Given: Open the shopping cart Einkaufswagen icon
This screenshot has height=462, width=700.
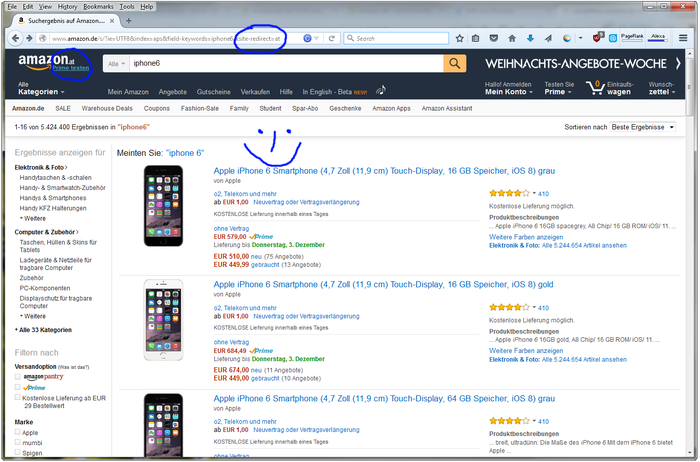Looking at the screenshot, I should pyautogui.click(x=595, y=87).
